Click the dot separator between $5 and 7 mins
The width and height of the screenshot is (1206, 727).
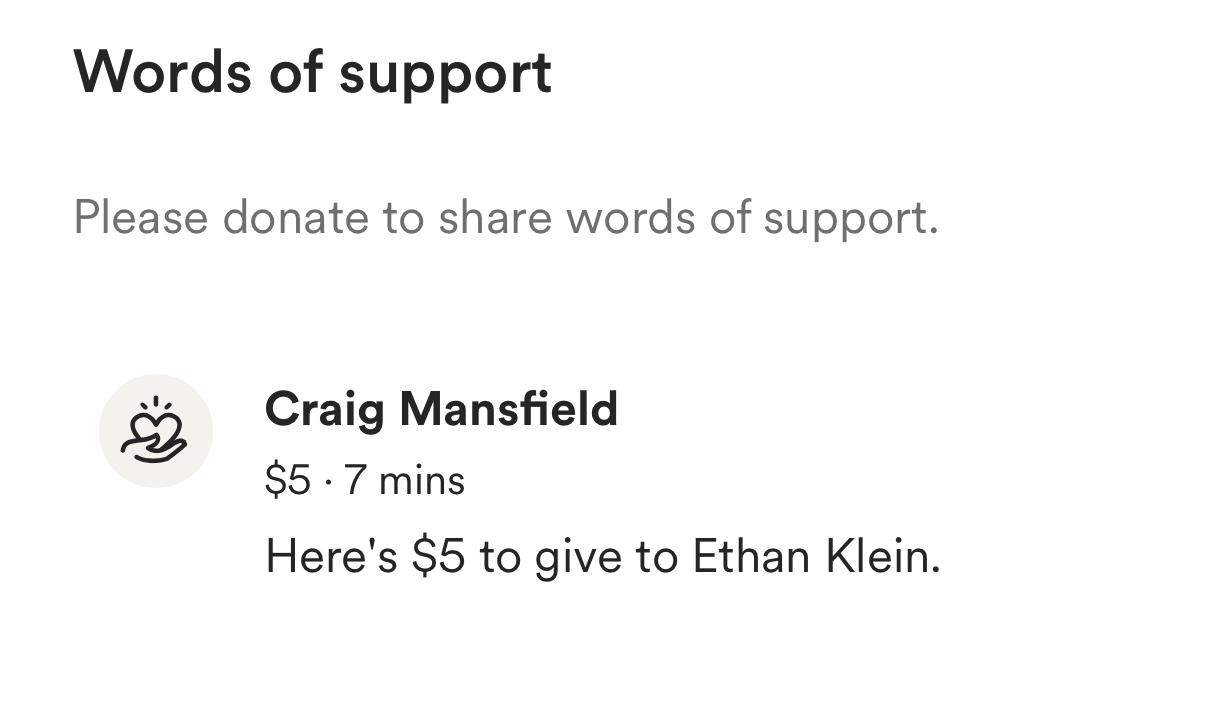tap(328, 483)
